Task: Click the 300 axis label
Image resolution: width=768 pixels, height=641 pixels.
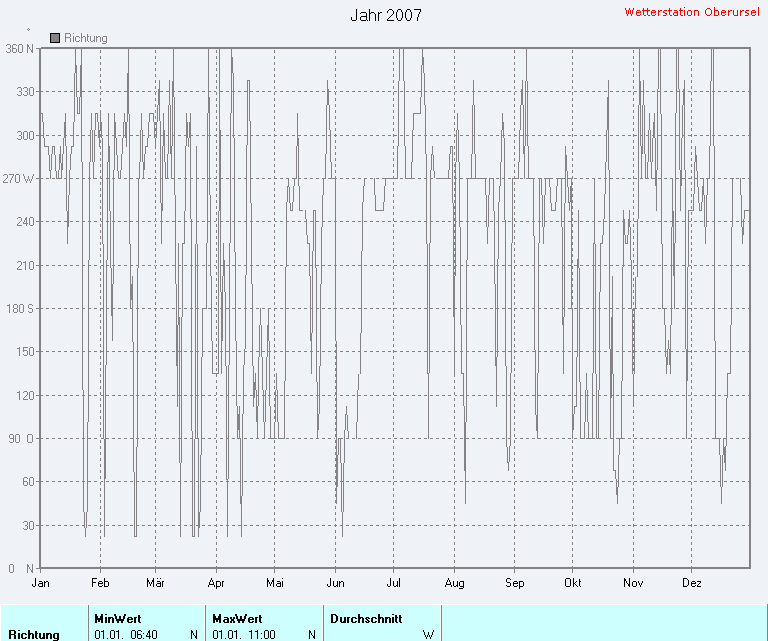Action: coord(25,135)
